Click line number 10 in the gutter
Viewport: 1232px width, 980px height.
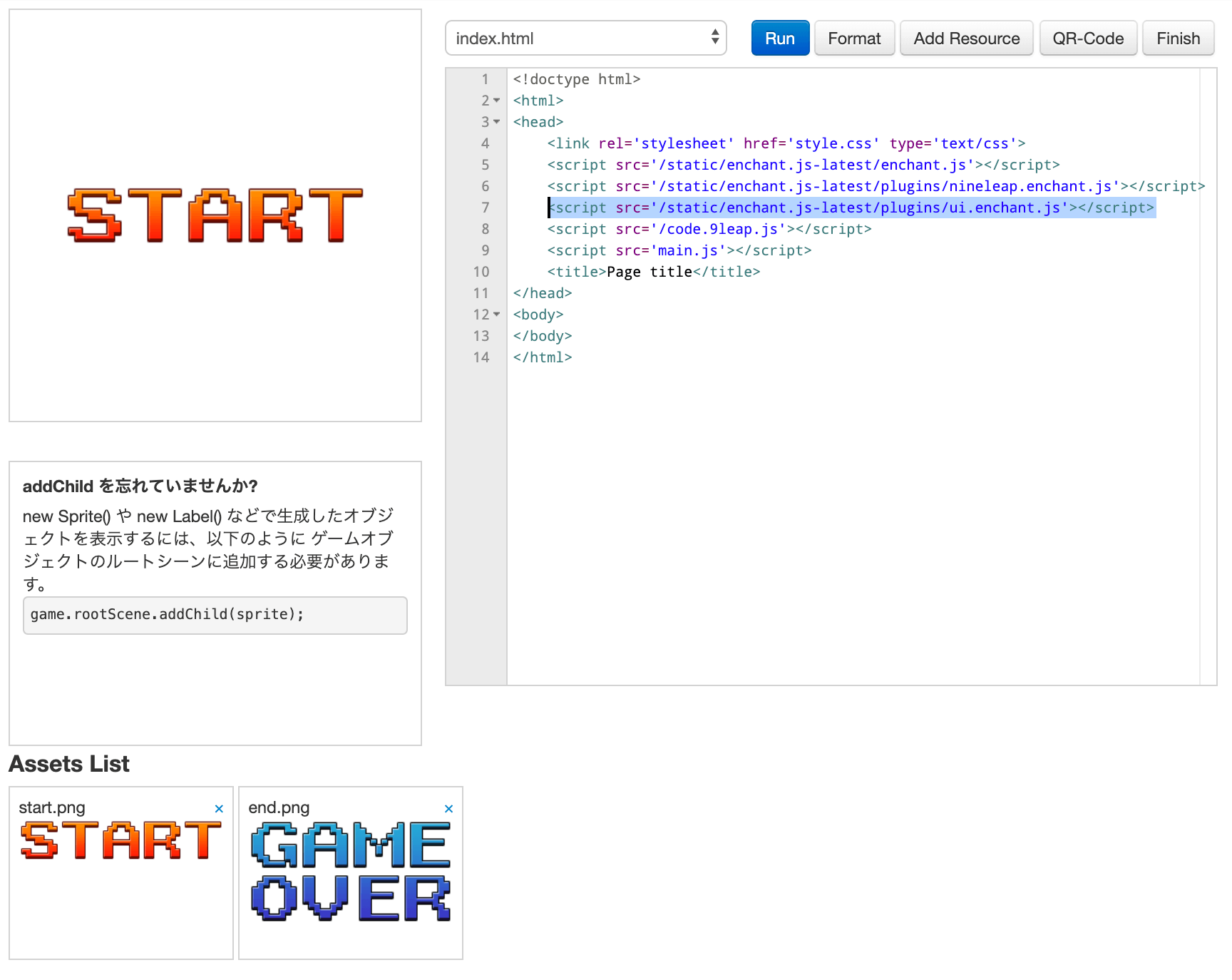(481, 272)
